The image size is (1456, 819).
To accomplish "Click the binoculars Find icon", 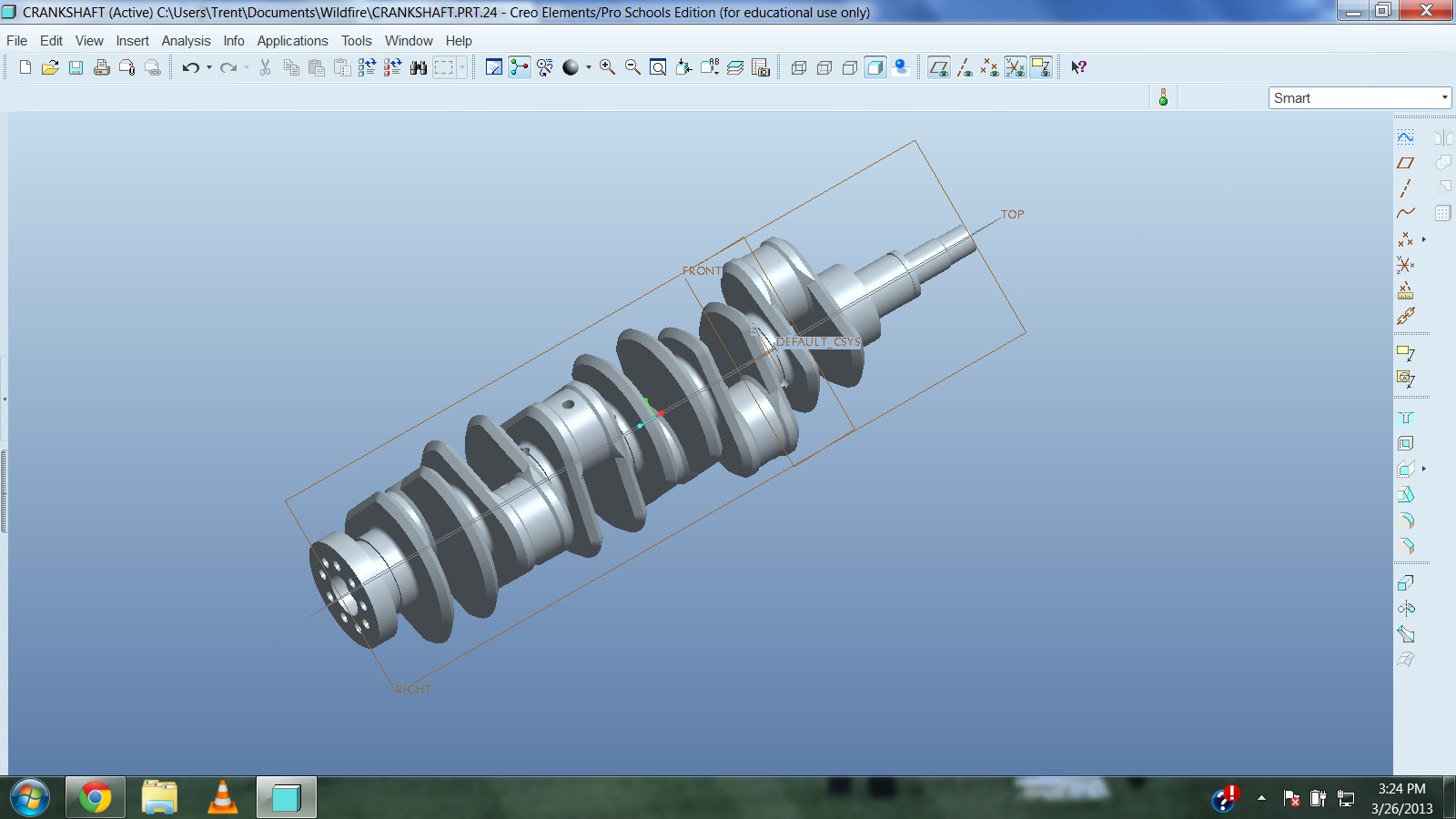I will click(419, 67).
